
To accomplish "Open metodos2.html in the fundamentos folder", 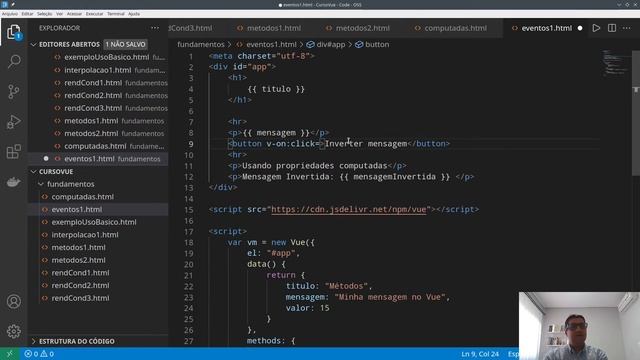I will (99, 260).
